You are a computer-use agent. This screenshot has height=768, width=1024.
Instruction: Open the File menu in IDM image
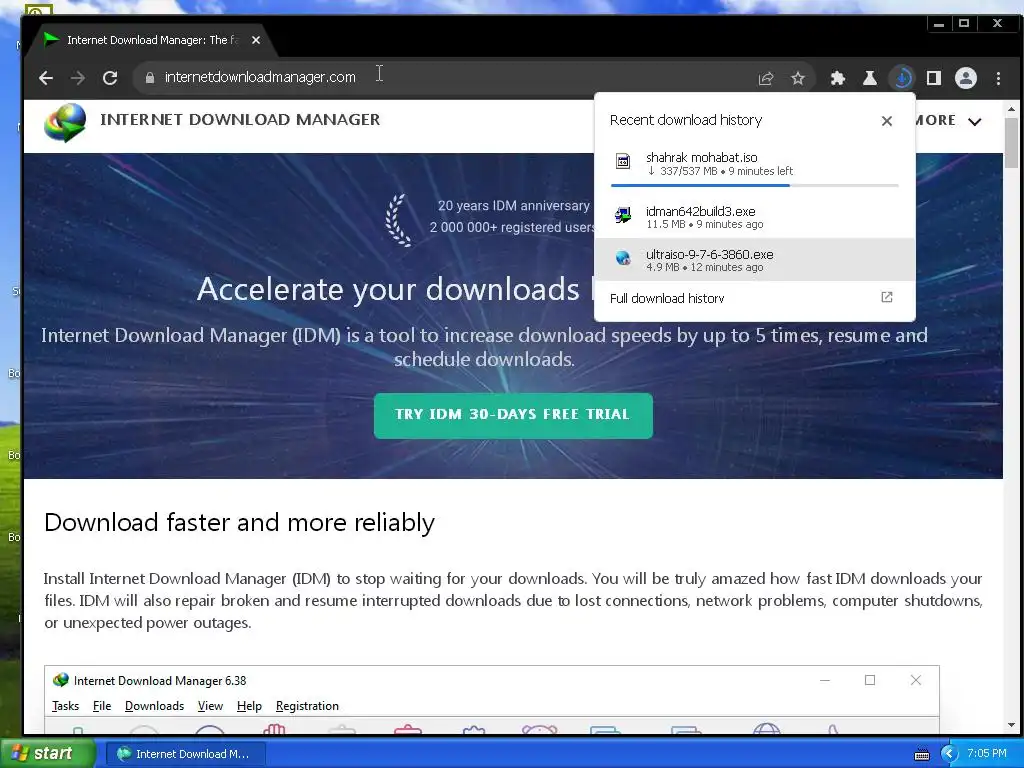click(x=102, y=706)
